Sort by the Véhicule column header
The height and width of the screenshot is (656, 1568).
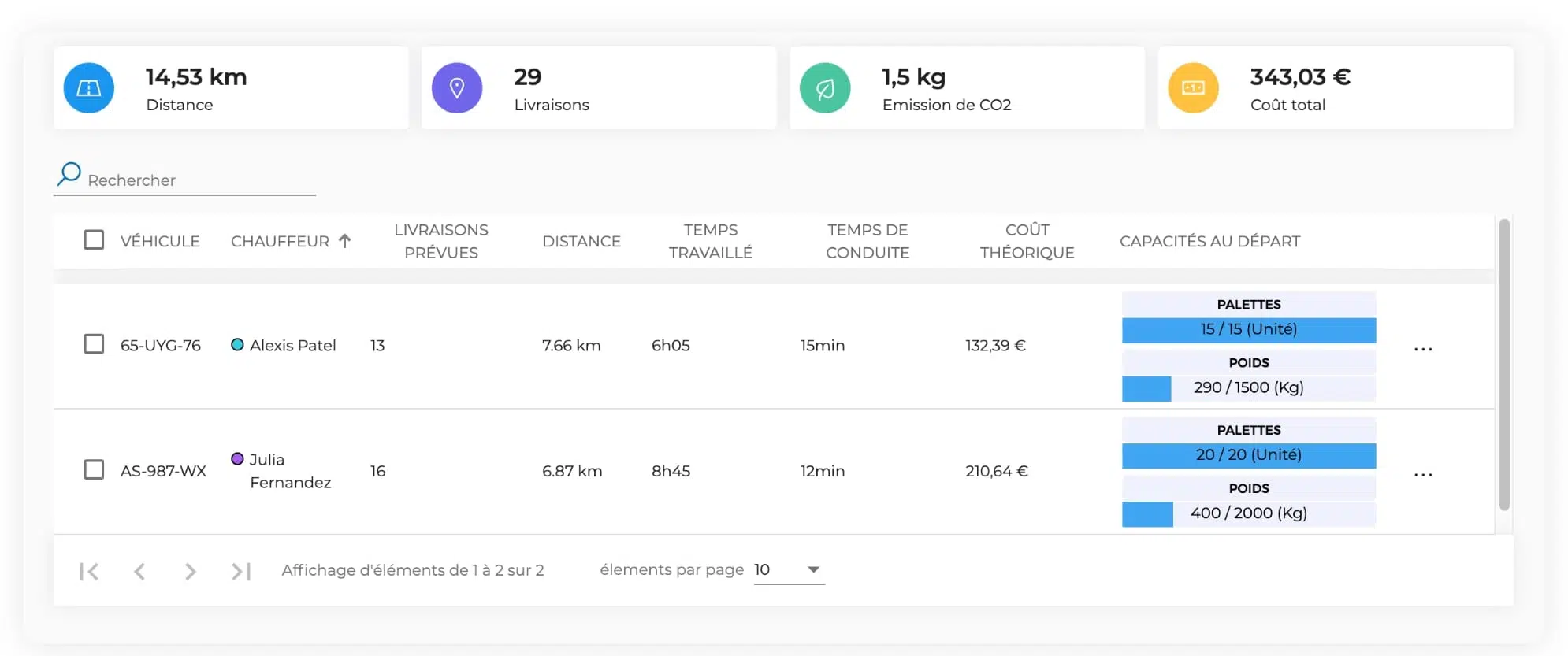click(160, 241)
